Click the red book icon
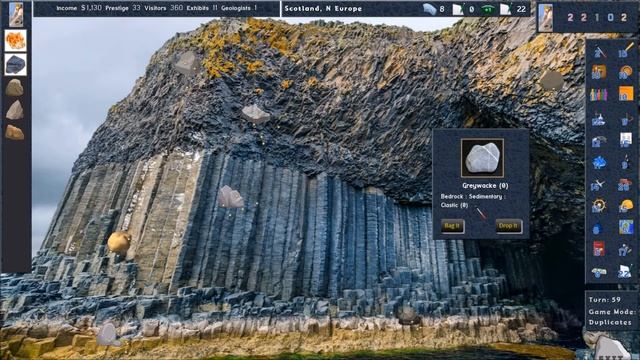The height and width of the screenshot is (360, 640). click(599, 249)
